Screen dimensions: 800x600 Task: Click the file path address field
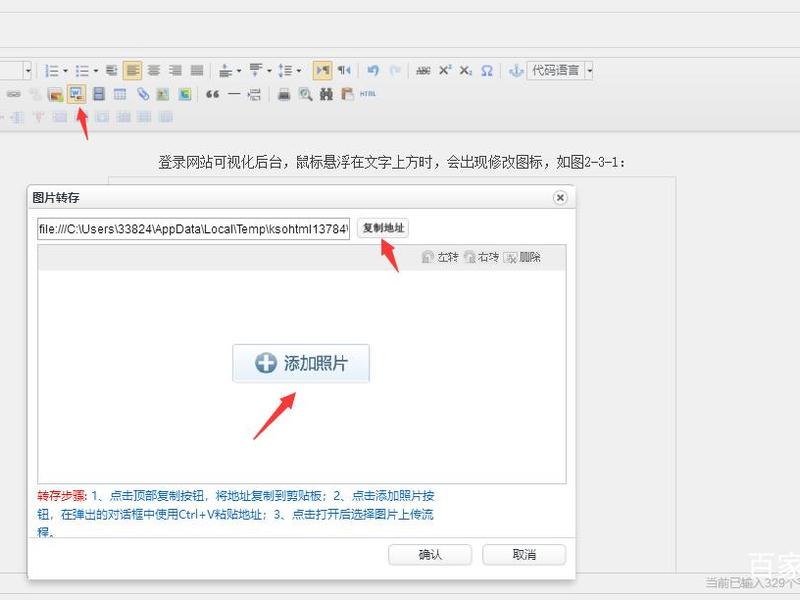[x=193, y=229]
